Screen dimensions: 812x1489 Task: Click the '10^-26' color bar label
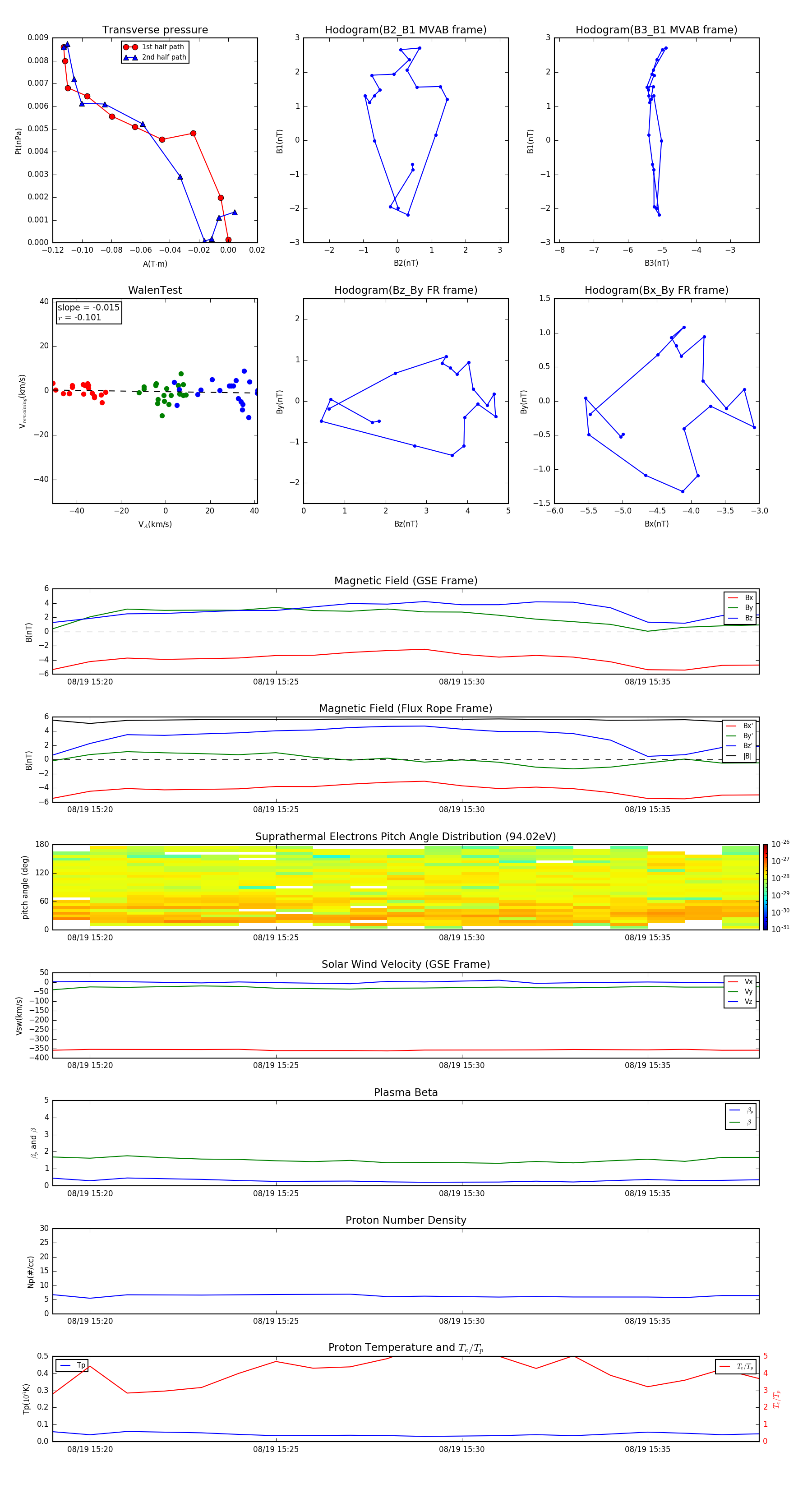(x=780, y=844)
